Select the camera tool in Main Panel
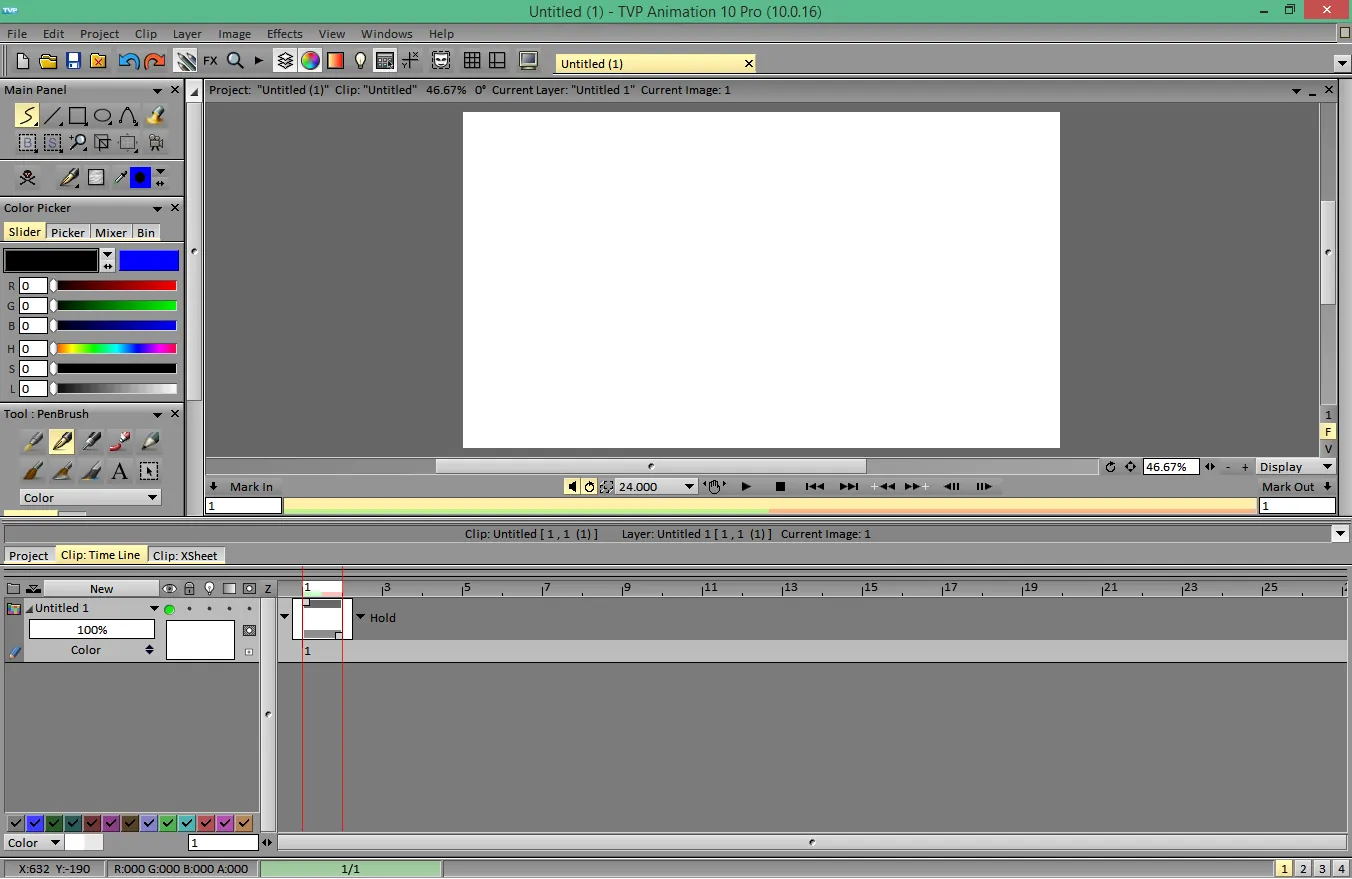Viewport: 1352px width, 879px height. click(x=155, y=143)
